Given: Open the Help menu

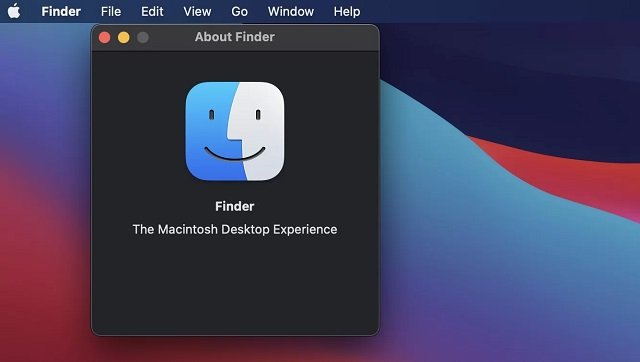Looking at the screenshot, I should [347, 11].
